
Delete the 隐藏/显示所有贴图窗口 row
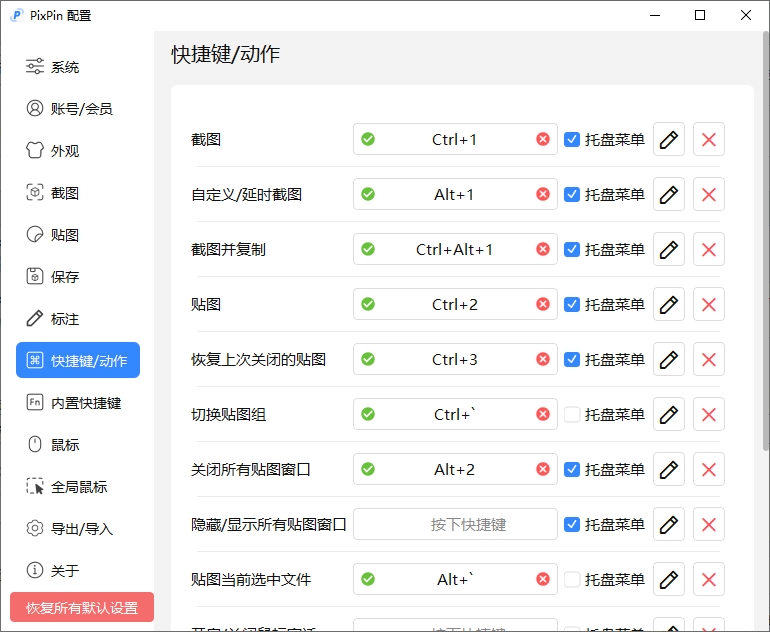(709, 524)
